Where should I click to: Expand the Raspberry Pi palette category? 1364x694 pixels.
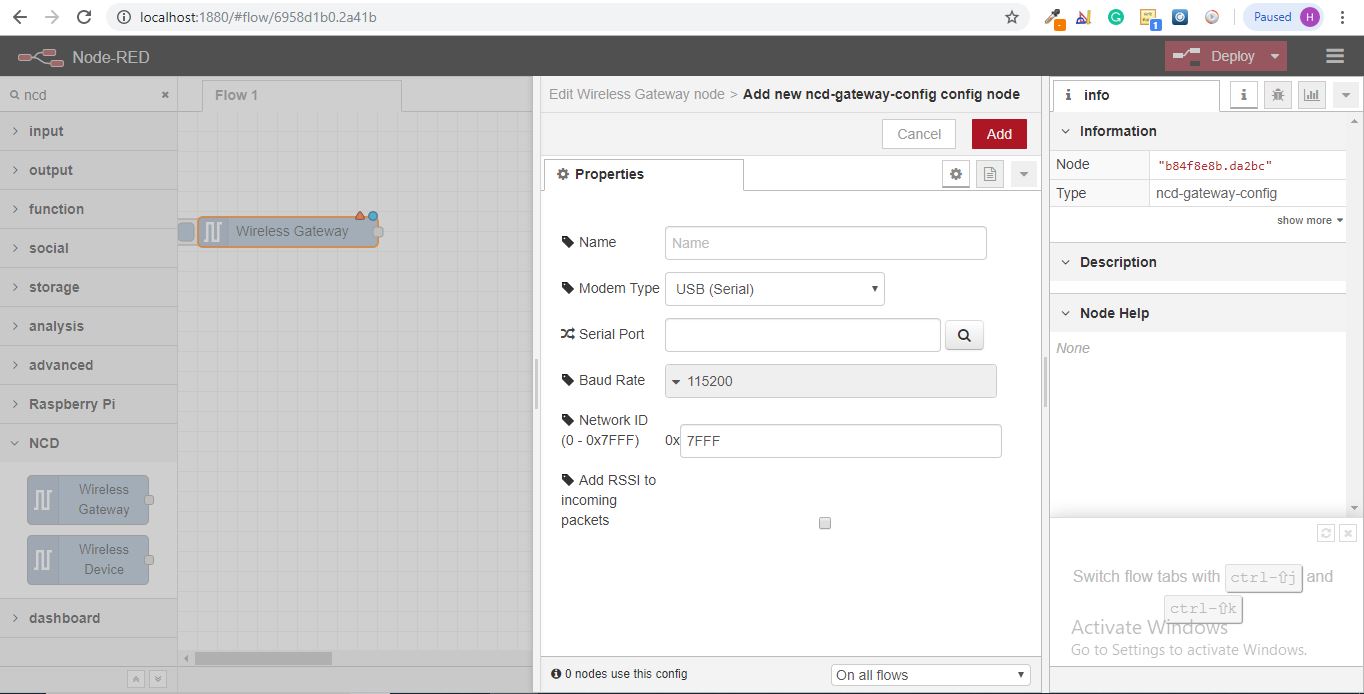pos(89,404)
